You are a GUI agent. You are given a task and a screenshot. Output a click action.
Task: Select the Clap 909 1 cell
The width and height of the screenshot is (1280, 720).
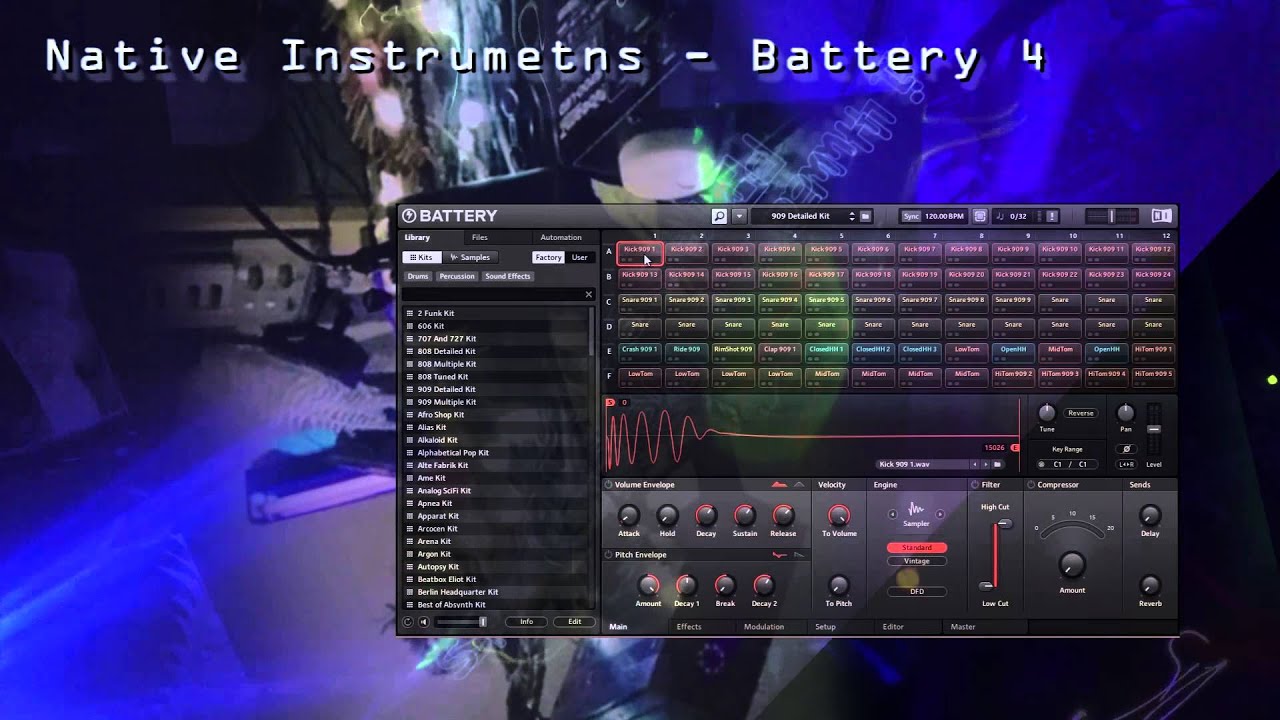point(779,352)
